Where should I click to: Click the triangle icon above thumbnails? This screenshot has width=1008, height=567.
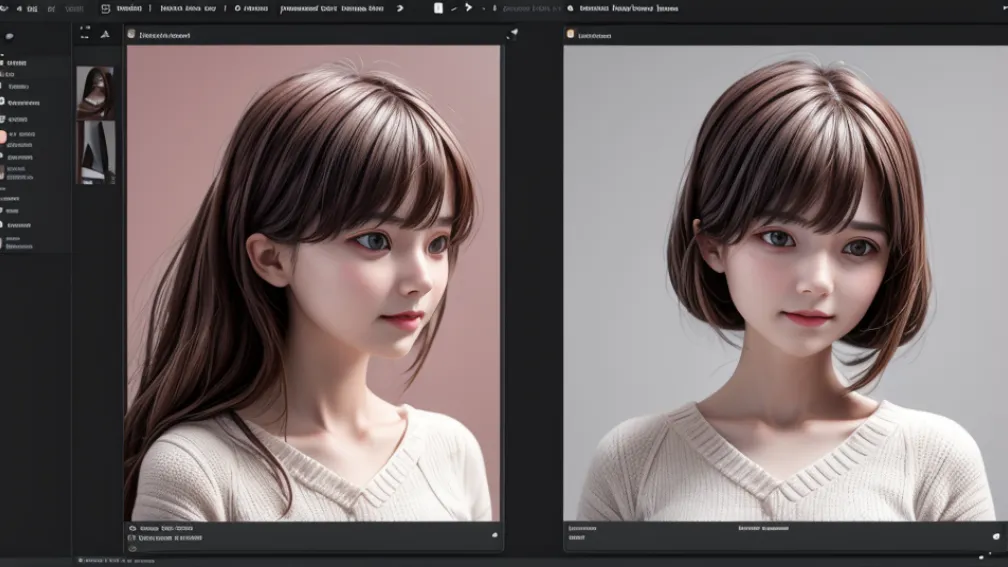[x=105, y=34]
